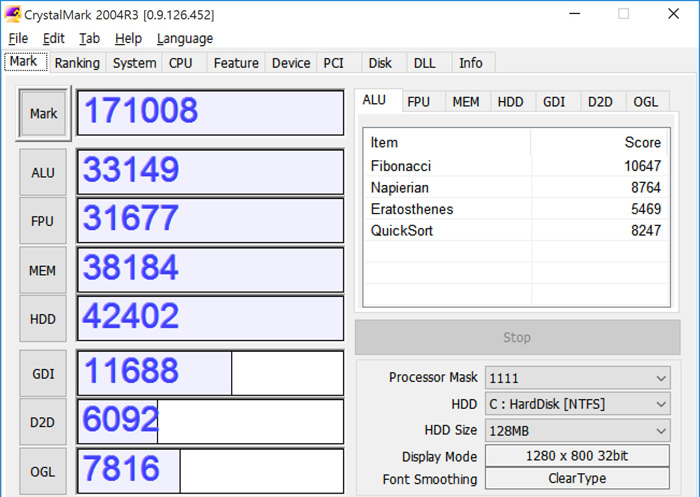Run the GDI benchmark button
Viewport: 700px width, 497px height.
(x=43, y=373)
